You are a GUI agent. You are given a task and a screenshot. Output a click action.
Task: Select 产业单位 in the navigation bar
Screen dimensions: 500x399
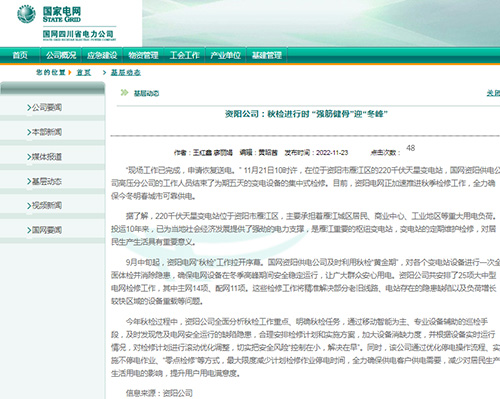[x=226, y=55]
